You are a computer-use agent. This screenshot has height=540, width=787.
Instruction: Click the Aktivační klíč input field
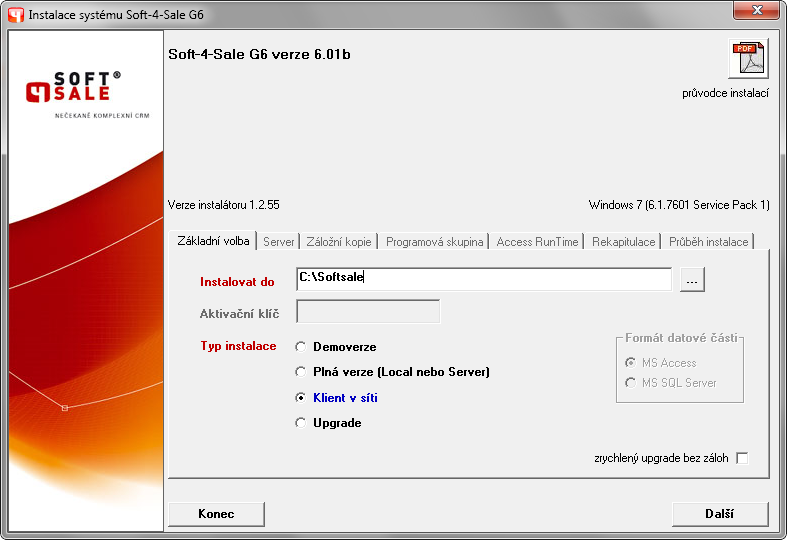368,311
